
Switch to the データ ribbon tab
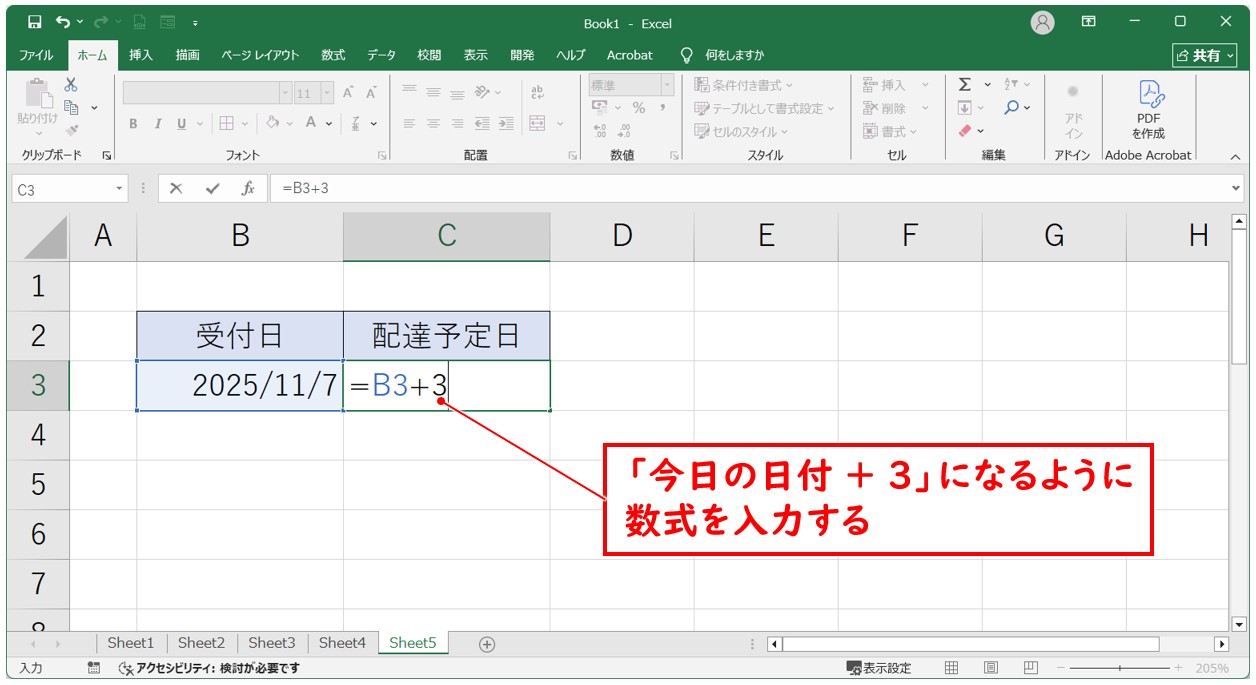[x=380, y=55]
